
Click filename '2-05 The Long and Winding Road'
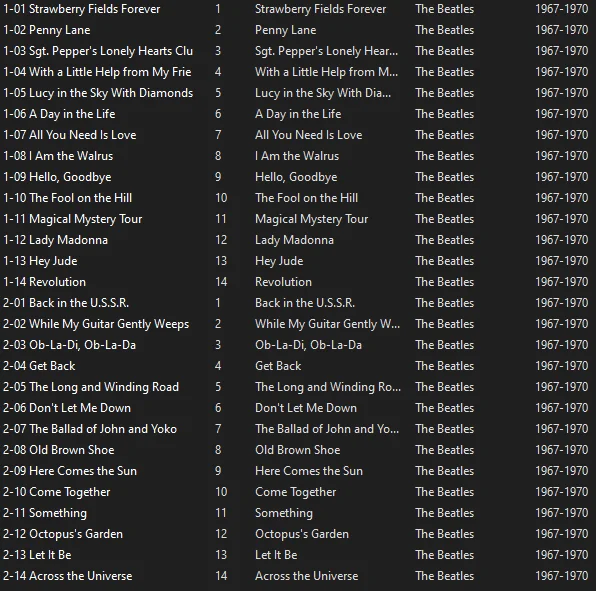tap(91, 387)
